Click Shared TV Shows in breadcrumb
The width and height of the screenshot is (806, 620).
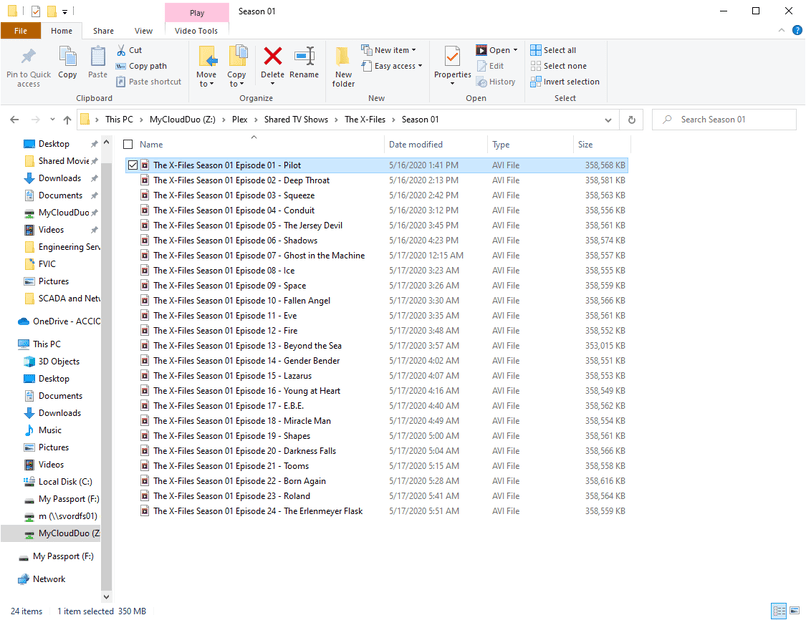pyautogui.click(x=296, y=120)
